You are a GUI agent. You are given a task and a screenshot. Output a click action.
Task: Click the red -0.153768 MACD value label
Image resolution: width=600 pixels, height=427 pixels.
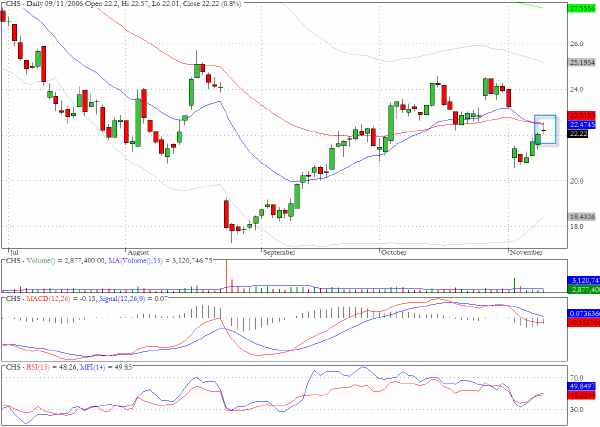coord(583,323)
